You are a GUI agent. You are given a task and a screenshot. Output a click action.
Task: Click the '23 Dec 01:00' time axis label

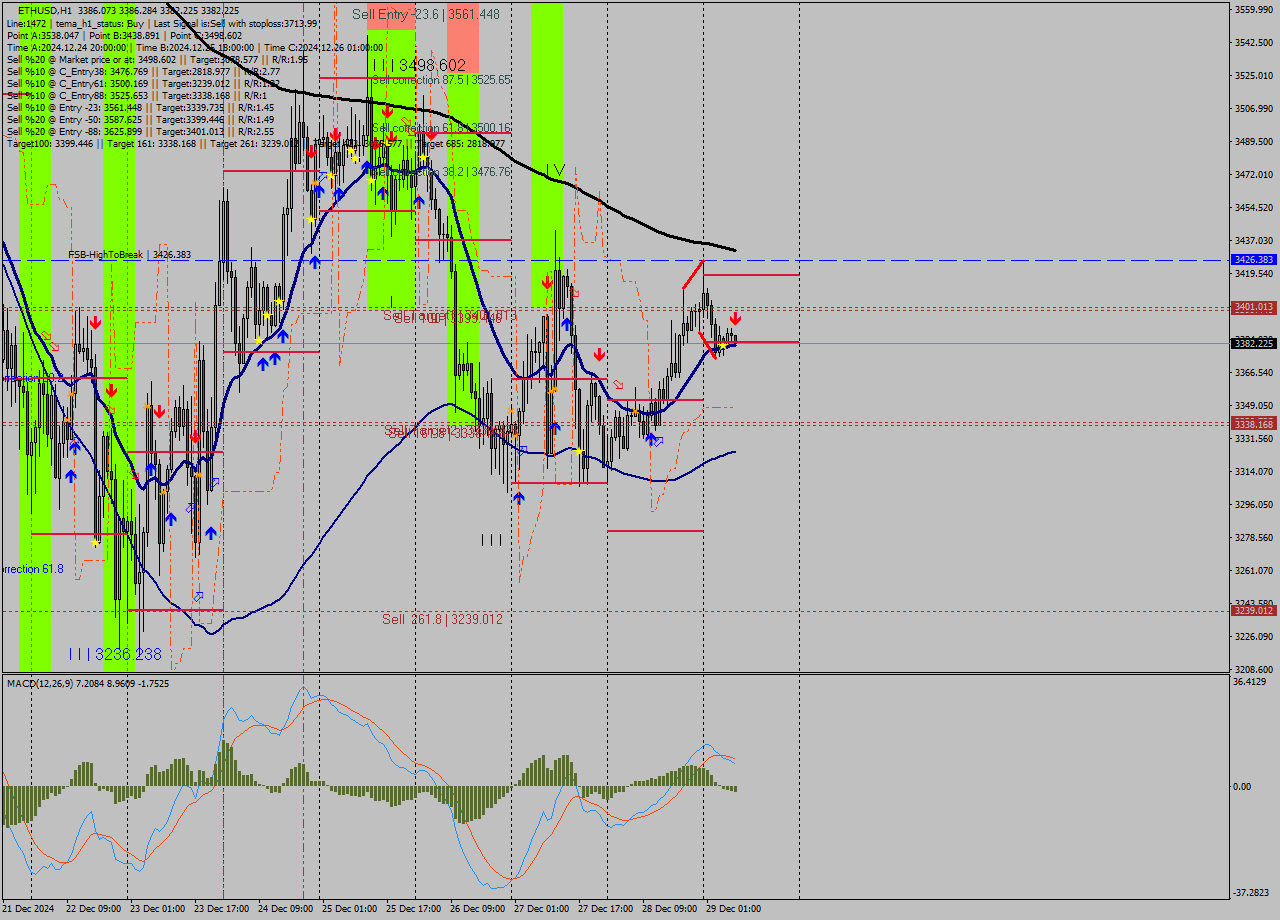click(x=157, y=909)
